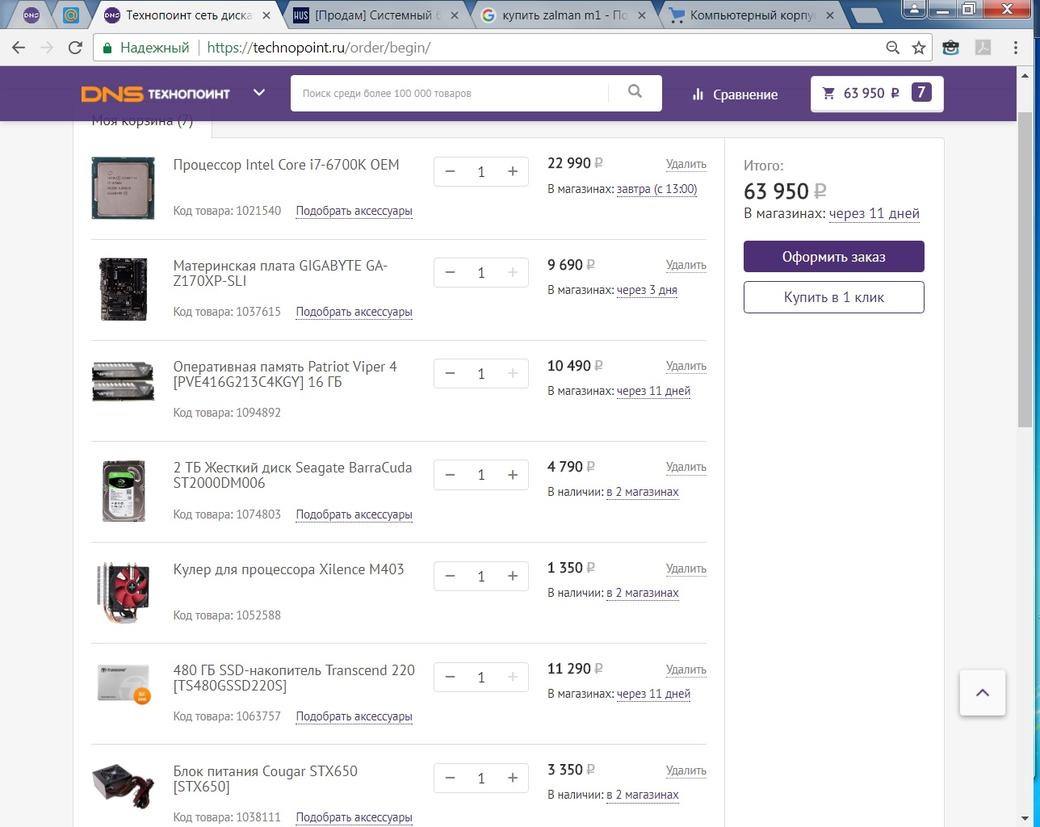
Task: Close the купить zalman m1 tab
Action: [x=641, y=15]
